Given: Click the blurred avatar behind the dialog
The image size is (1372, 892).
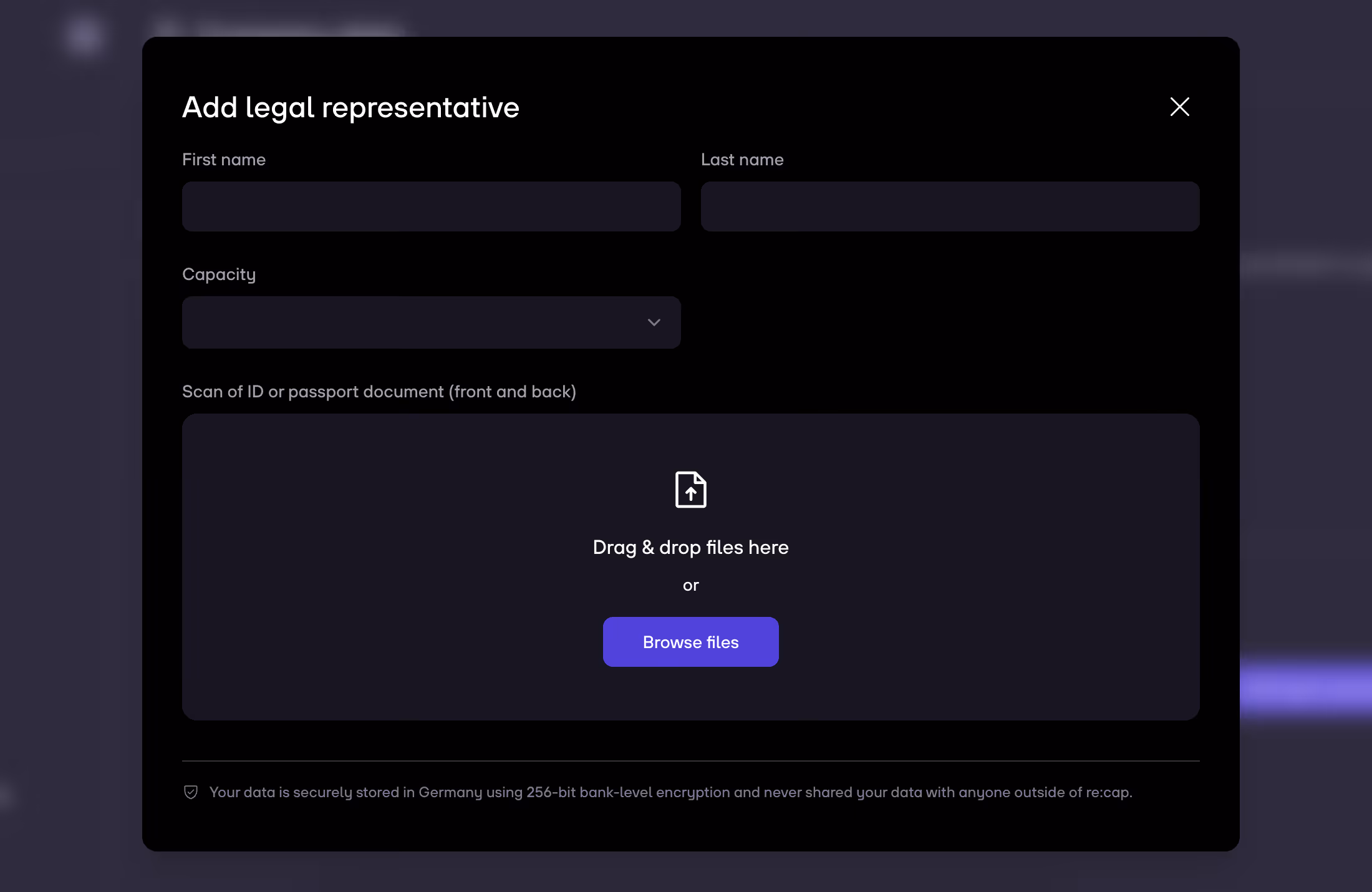Looking at the screenshot, I should tap(84, 35).
